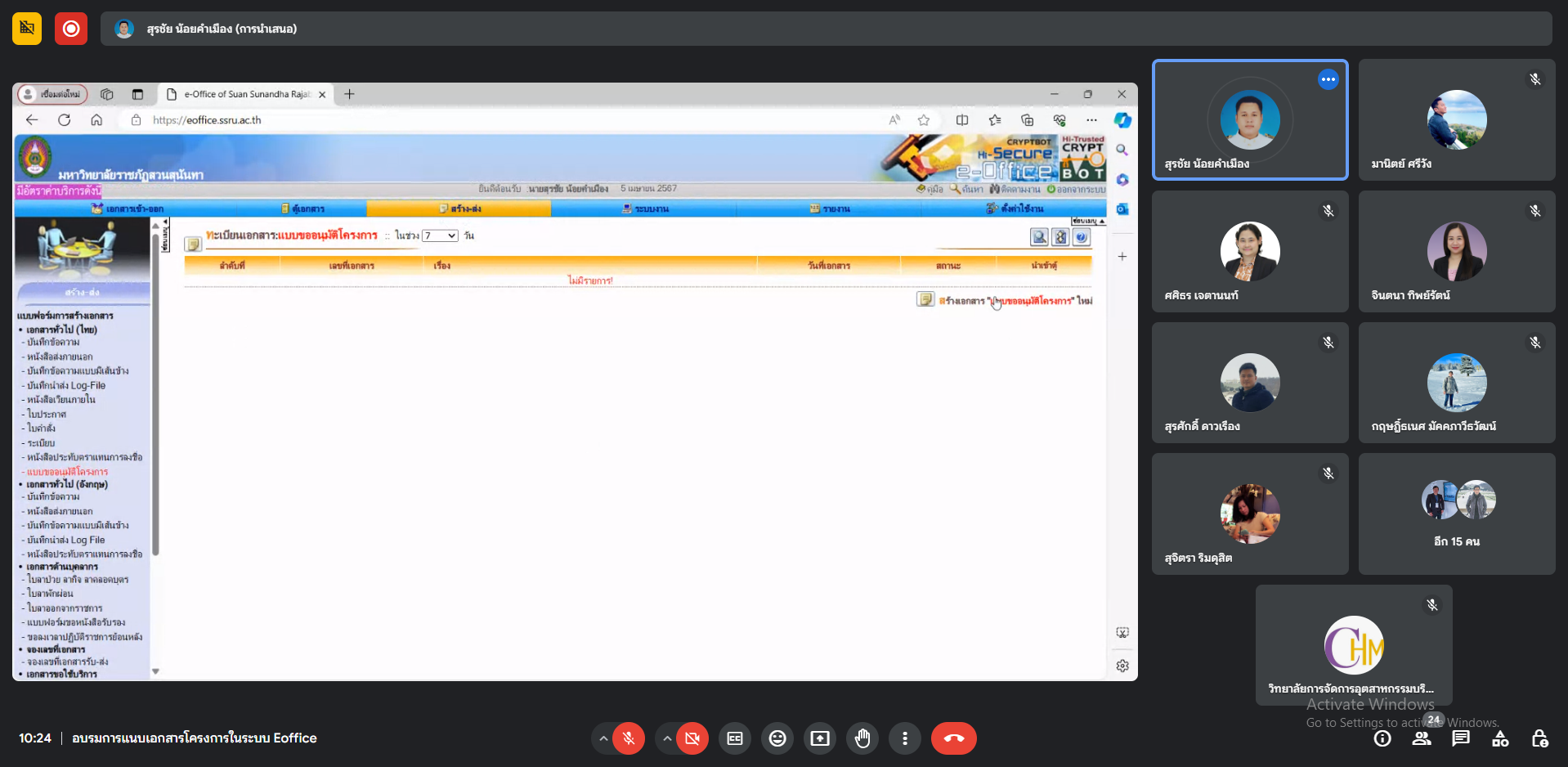Open the chat panel
Image resolution: width=1568 pixels, height=767 pixels.
point(1461,738)
